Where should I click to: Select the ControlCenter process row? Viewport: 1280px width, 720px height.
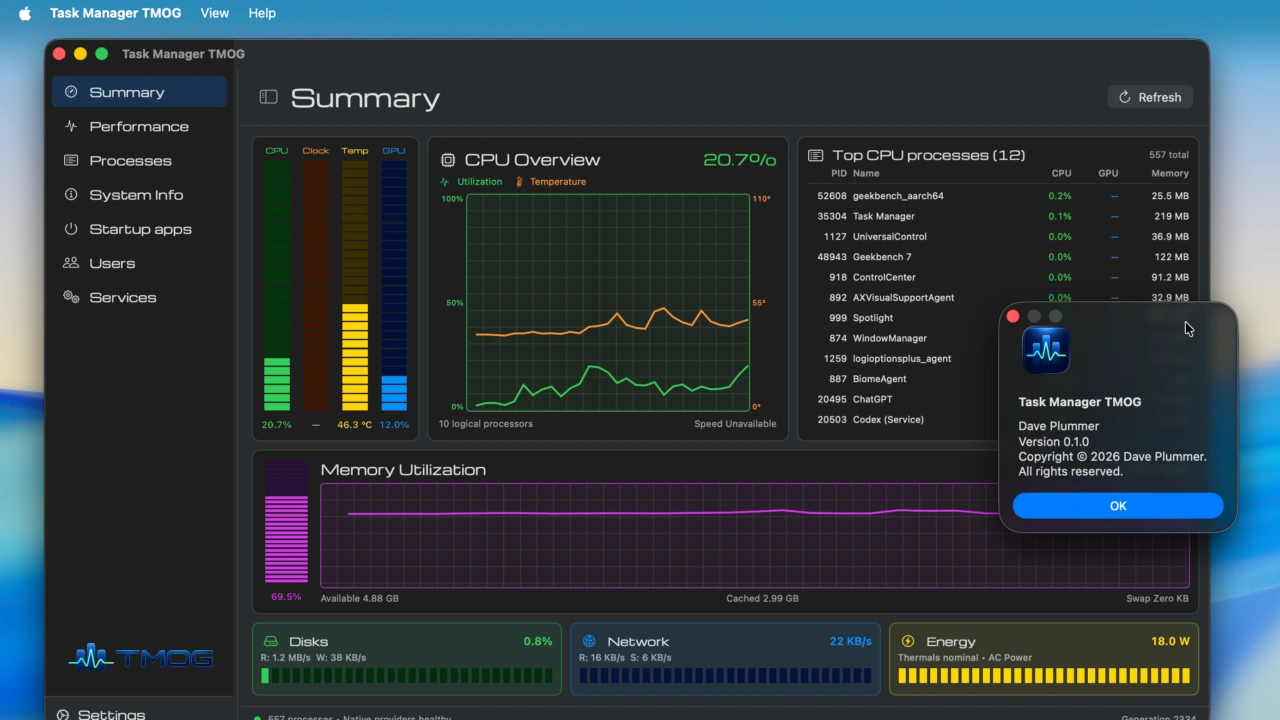click(x=1001, y=277)
